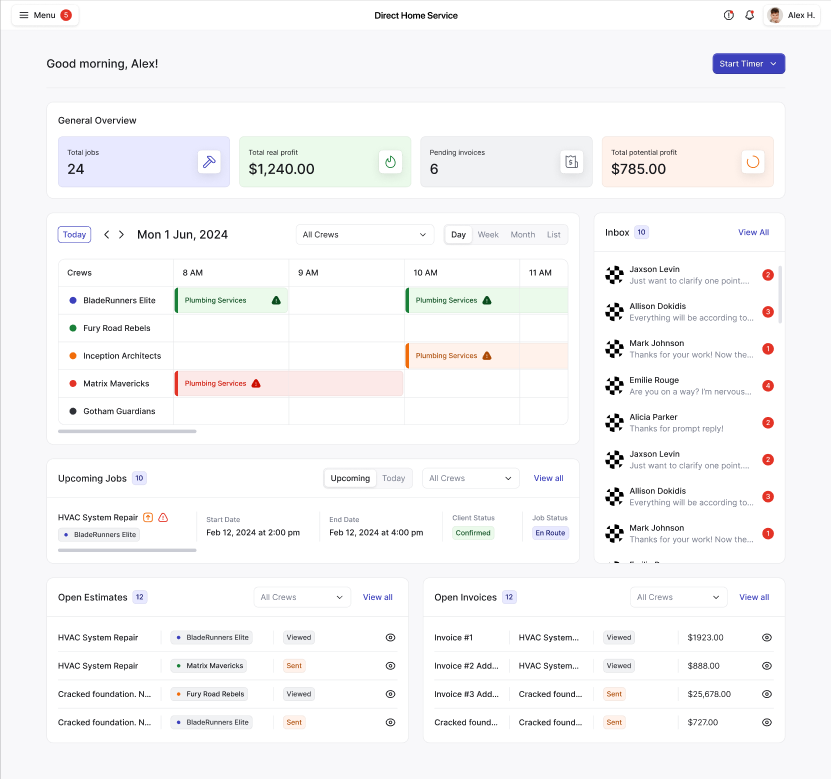The image size is (831, 779).
Task: Click the Total jobs hammer icon
Action: (x=209, y=161)
